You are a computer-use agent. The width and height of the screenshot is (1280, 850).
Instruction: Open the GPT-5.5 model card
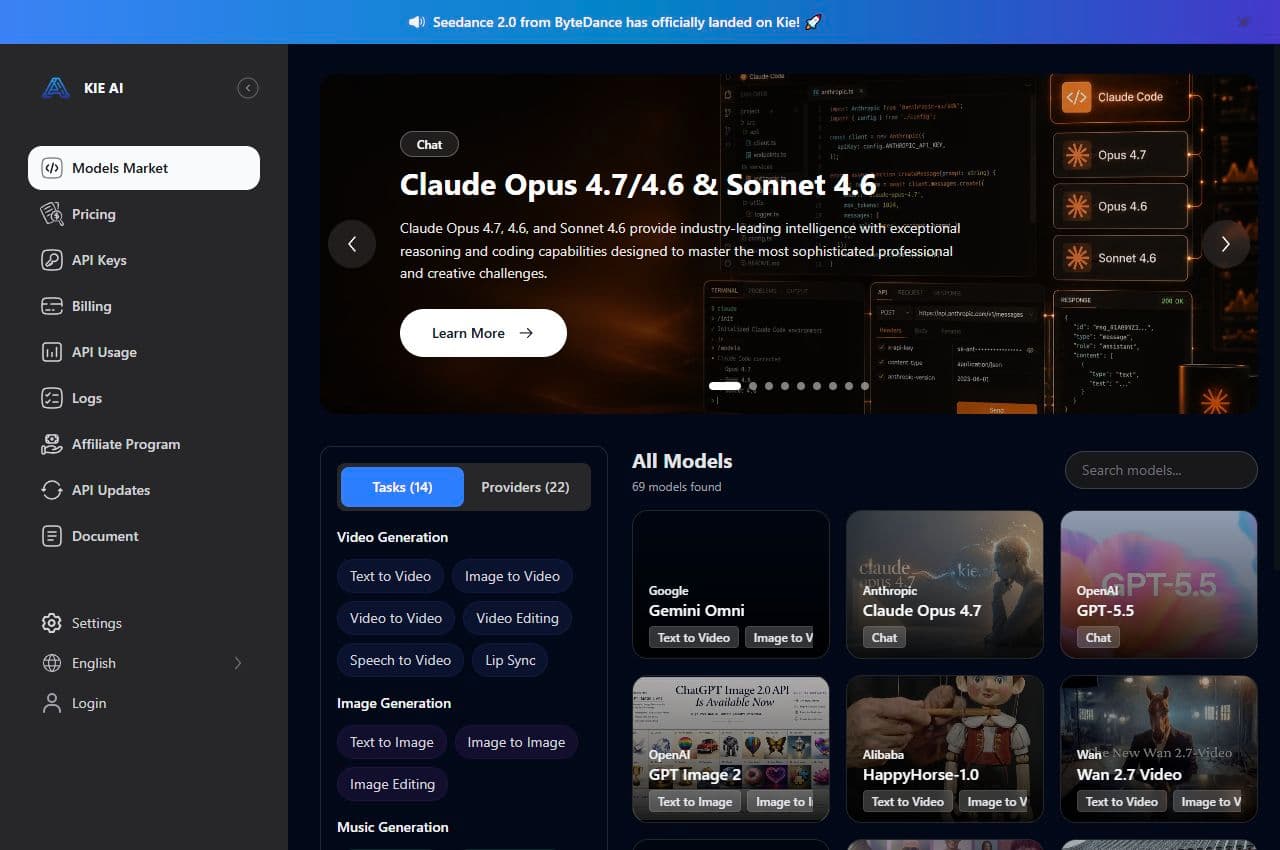click(1159, 584)
